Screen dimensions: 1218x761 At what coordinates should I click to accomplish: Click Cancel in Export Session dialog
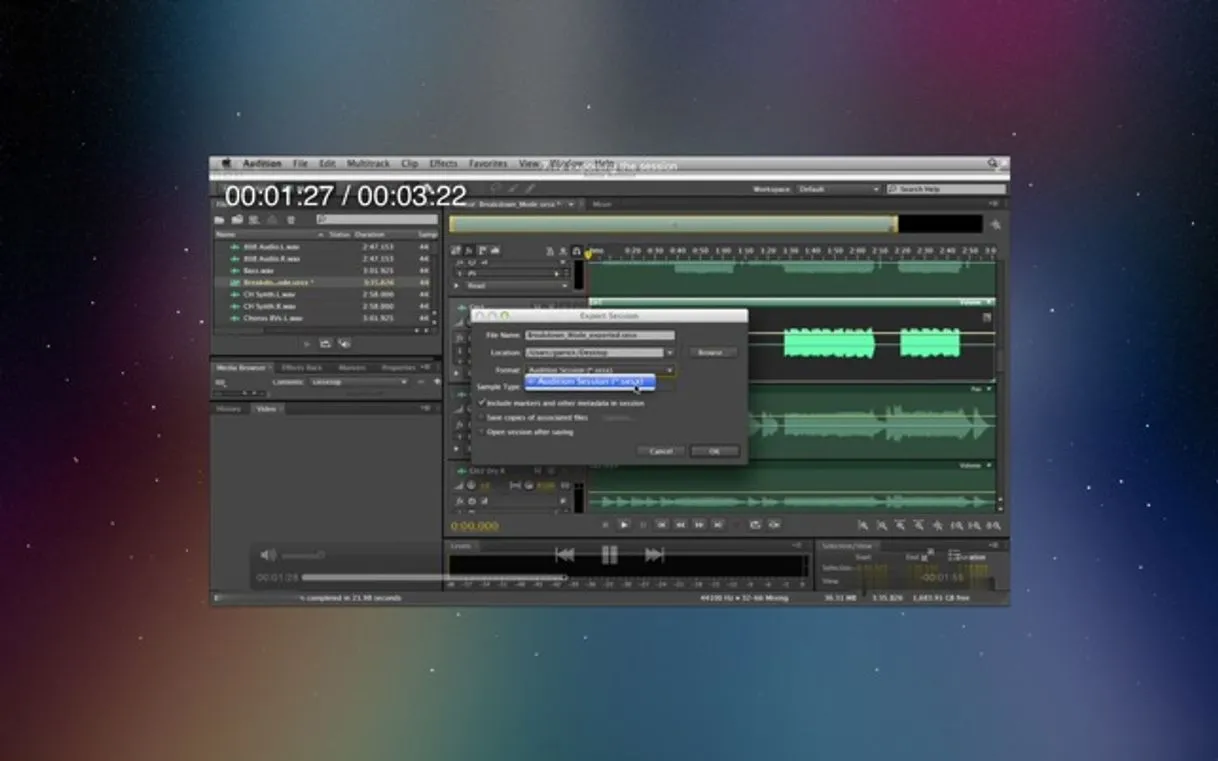coord(661,451)
